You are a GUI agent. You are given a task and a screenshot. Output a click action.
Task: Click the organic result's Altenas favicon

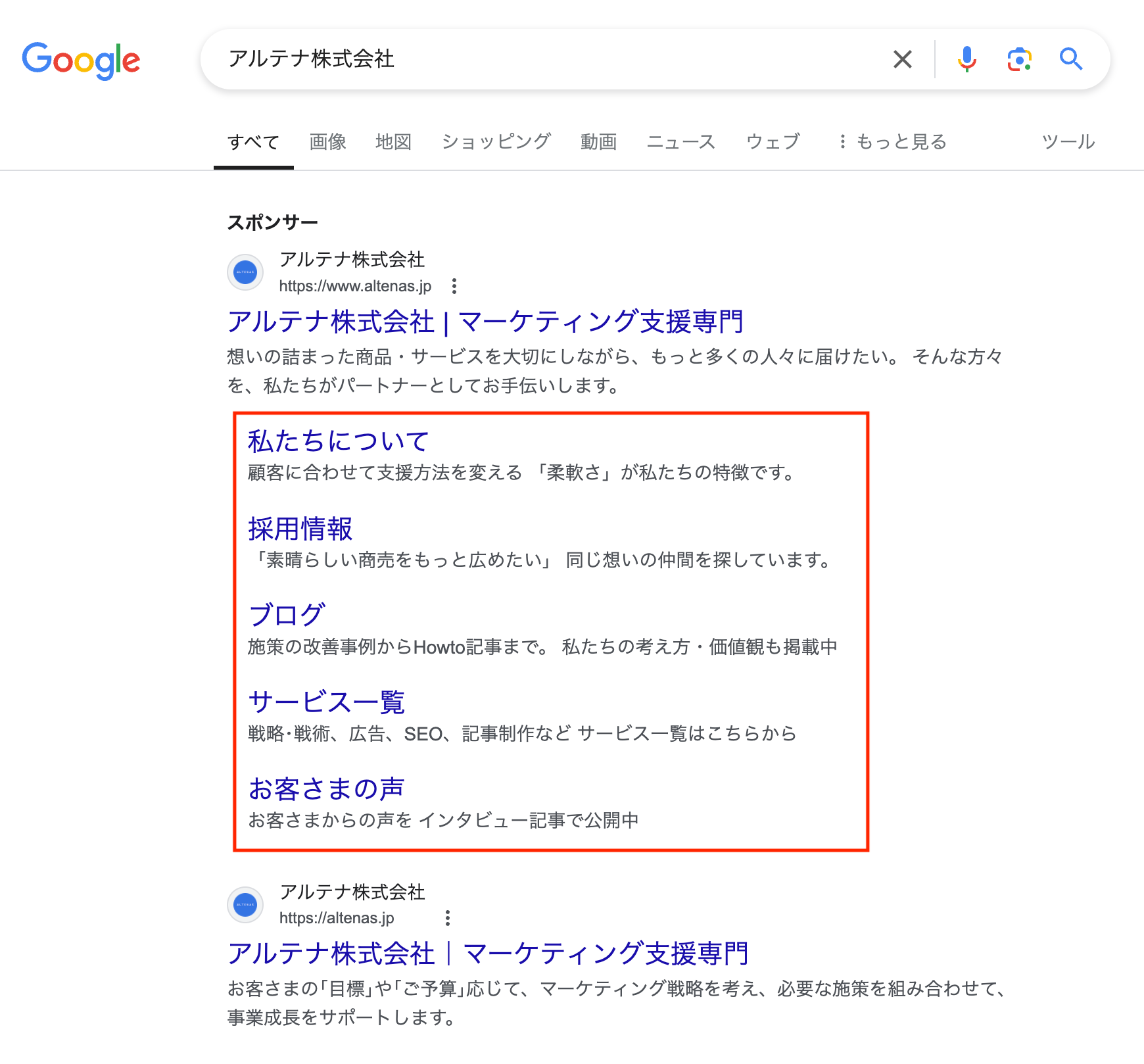pos(245,904)
